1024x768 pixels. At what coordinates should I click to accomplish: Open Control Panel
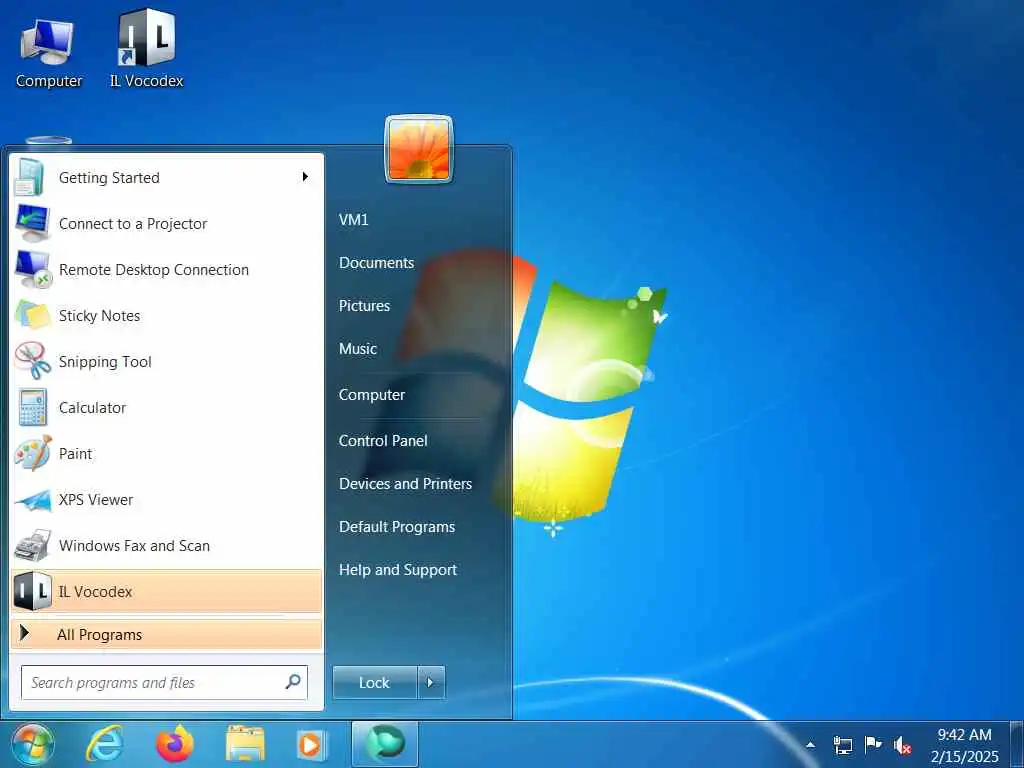click(x=383, y=441)
